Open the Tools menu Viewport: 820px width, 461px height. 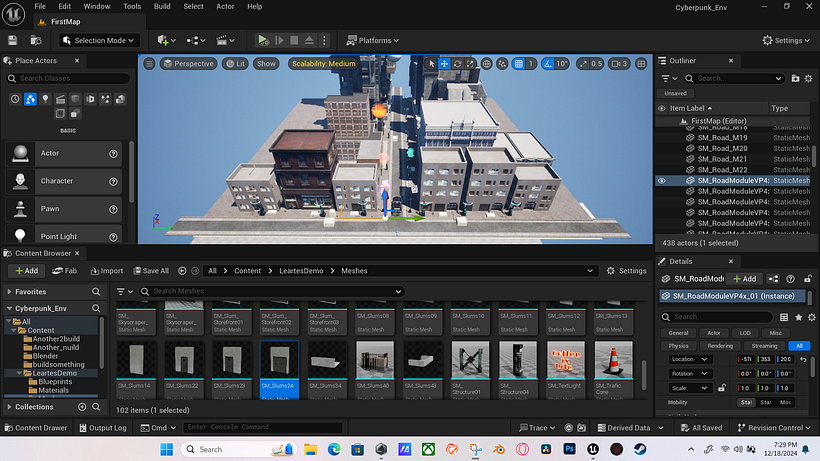[x=132, y=6]
